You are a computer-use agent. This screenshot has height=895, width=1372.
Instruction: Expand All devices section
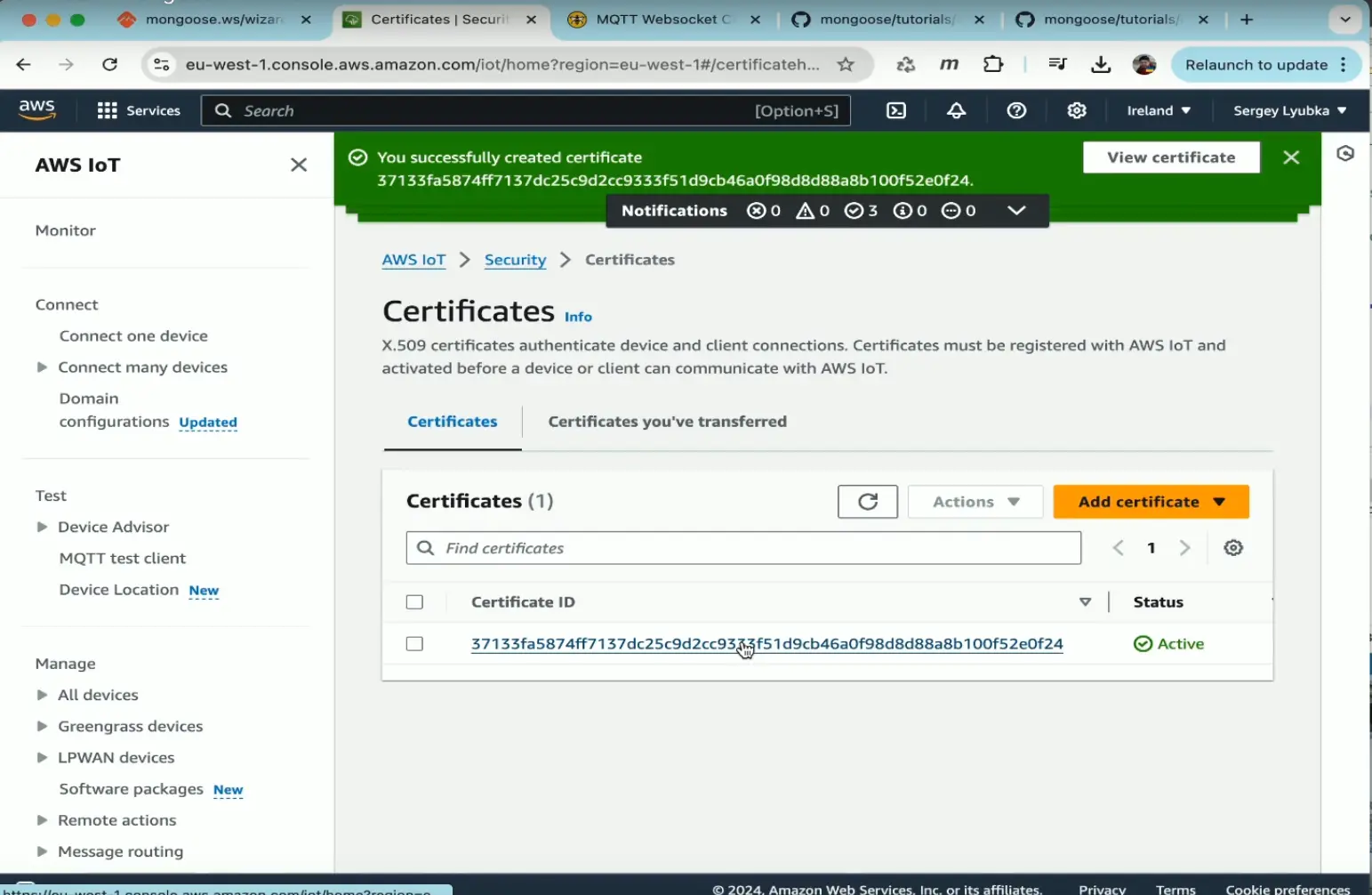tap(41, 695)
